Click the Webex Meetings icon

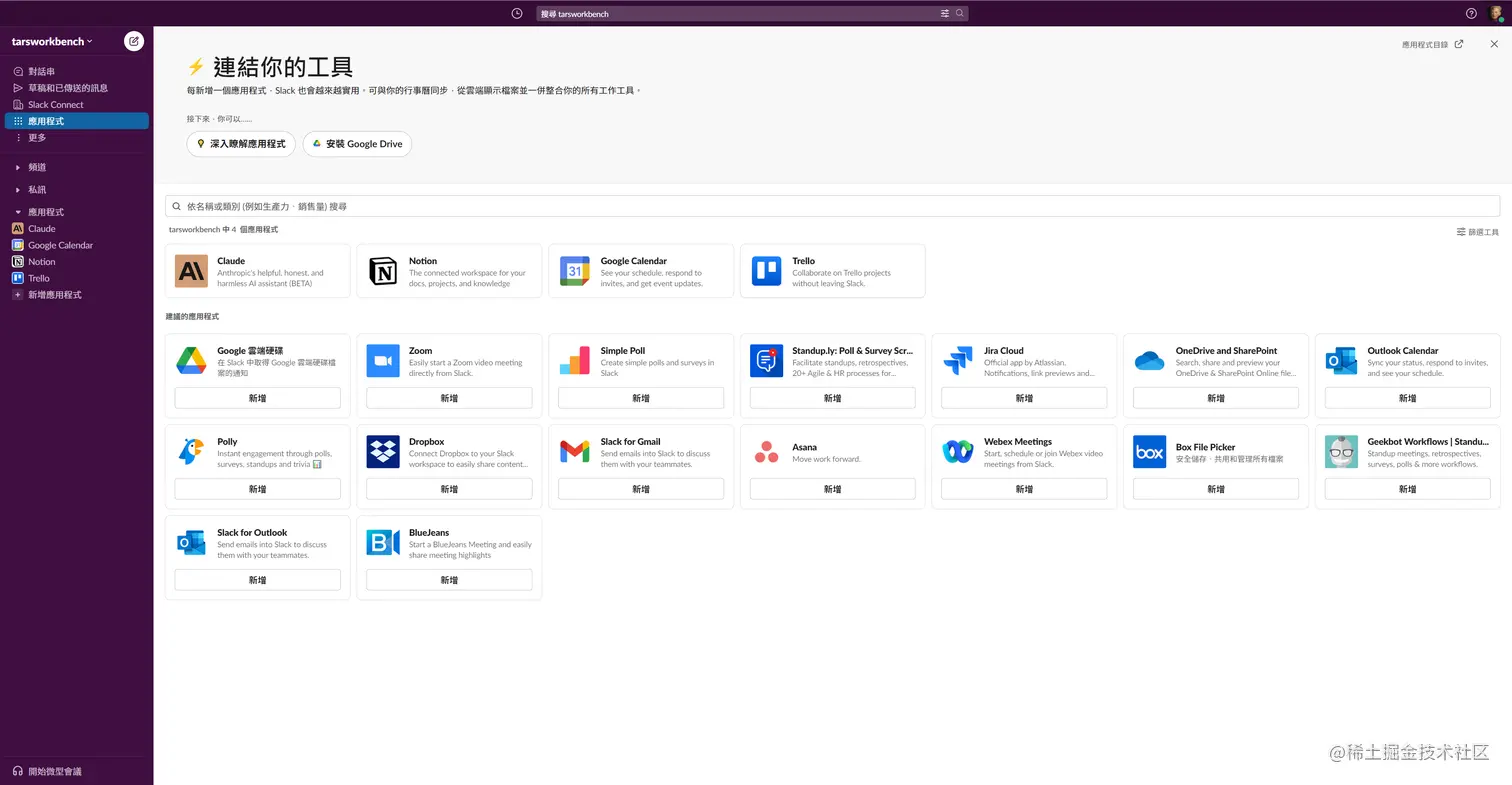point(958,452)
